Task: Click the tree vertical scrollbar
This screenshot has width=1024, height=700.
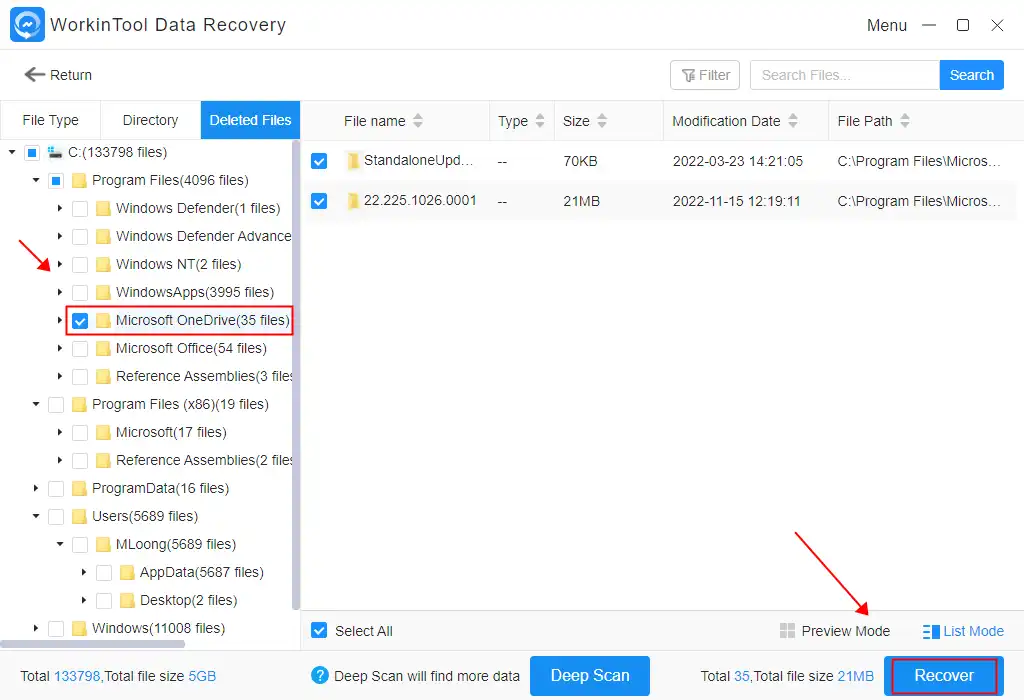Action: 296,375
